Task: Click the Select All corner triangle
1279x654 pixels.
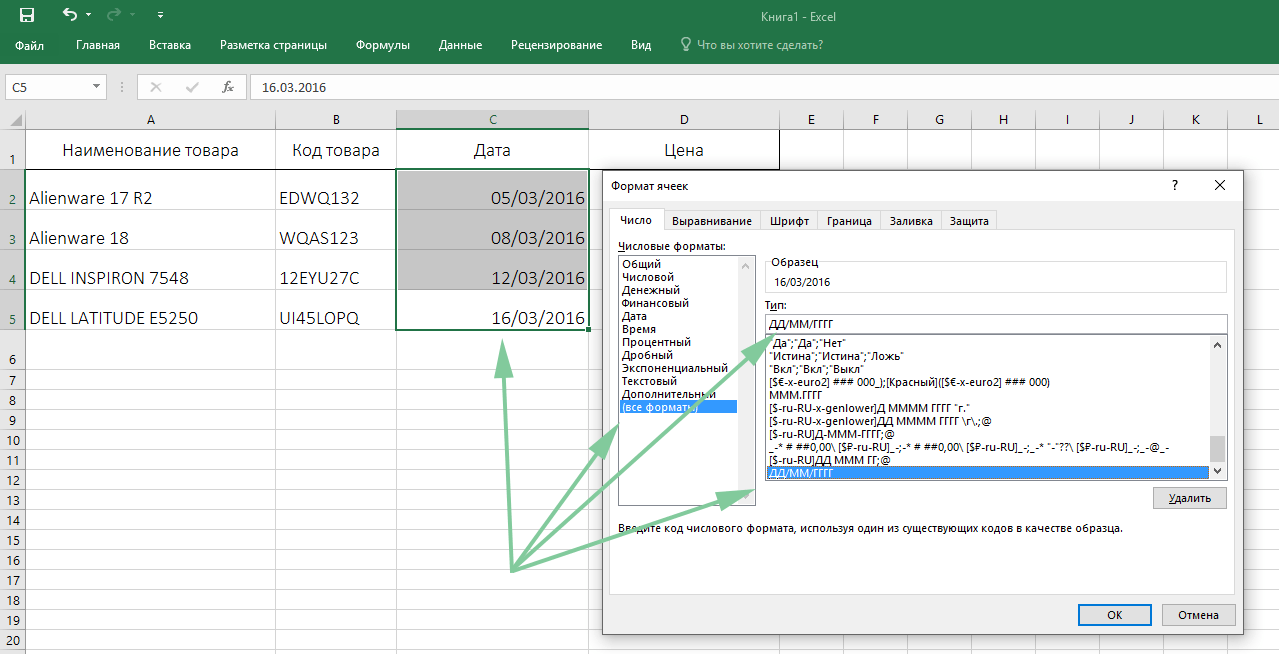Action: (15, 120)
